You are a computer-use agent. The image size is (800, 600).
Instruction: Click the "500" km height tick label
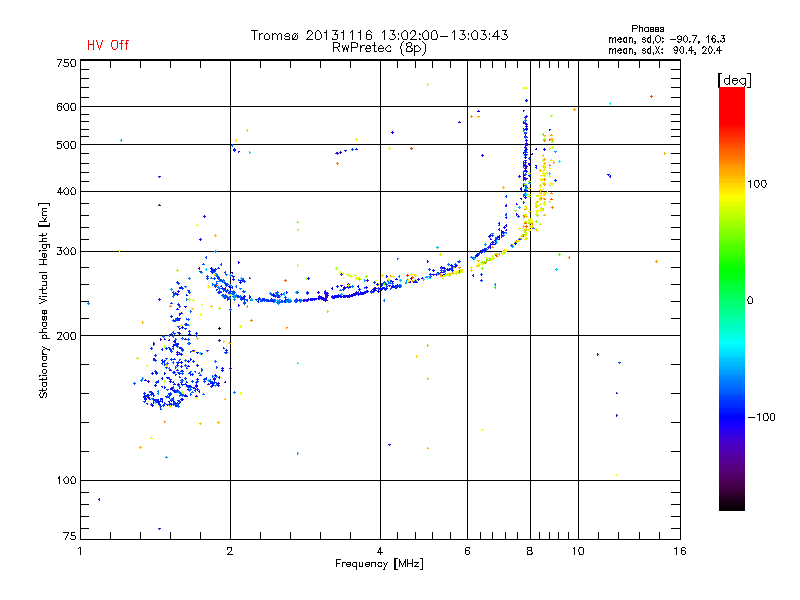[x=66, y=145]
